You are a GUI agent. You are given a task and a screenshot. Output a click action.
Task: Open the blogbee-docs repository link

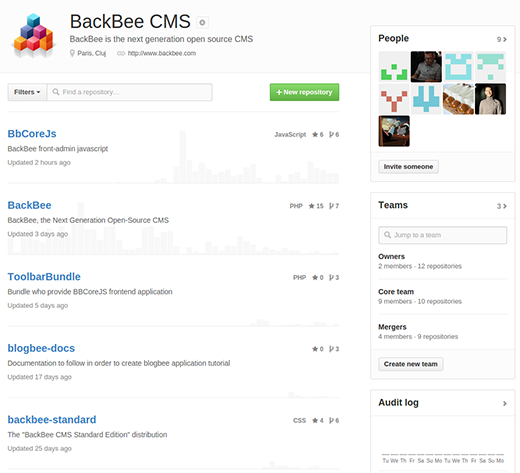coord(41,348)
